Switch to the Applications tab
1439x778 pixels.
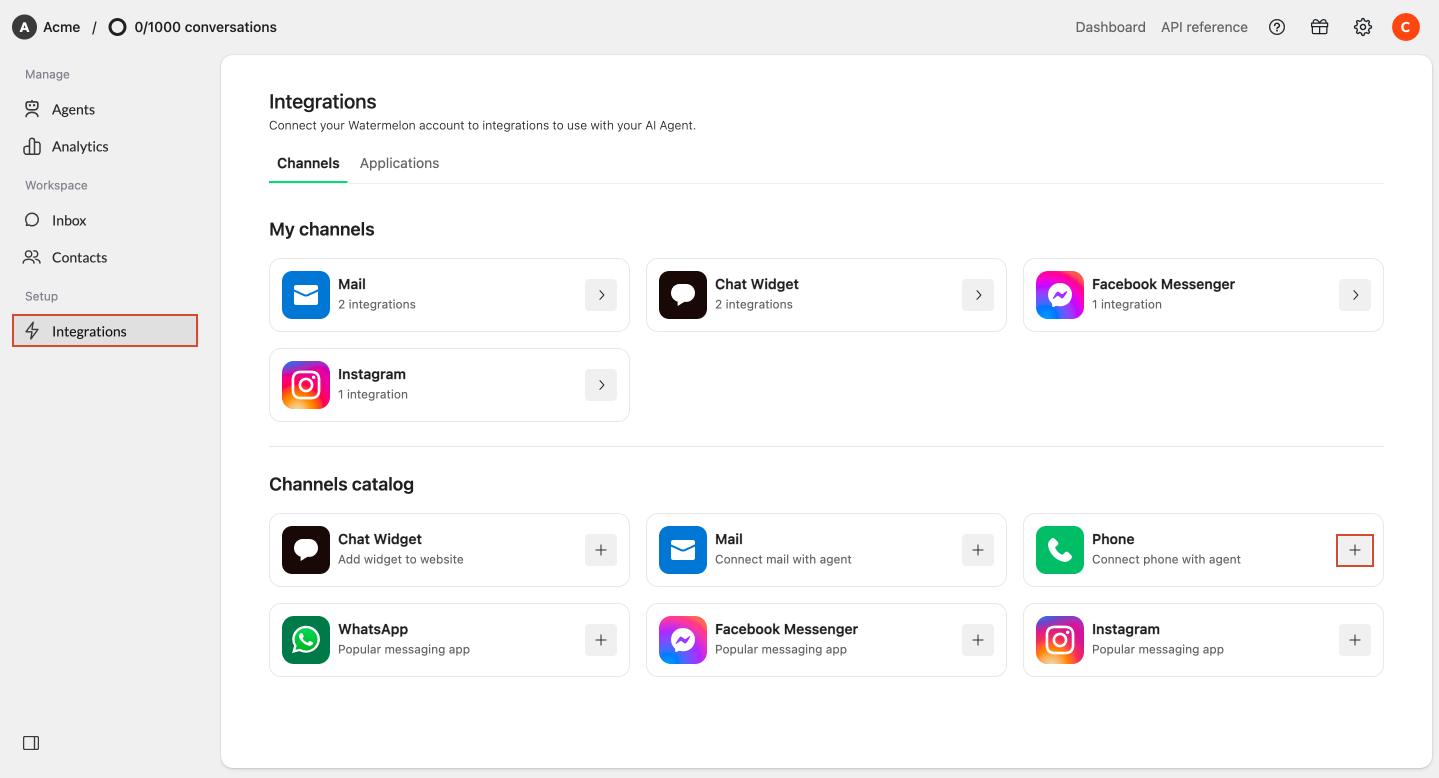[399, 163]
